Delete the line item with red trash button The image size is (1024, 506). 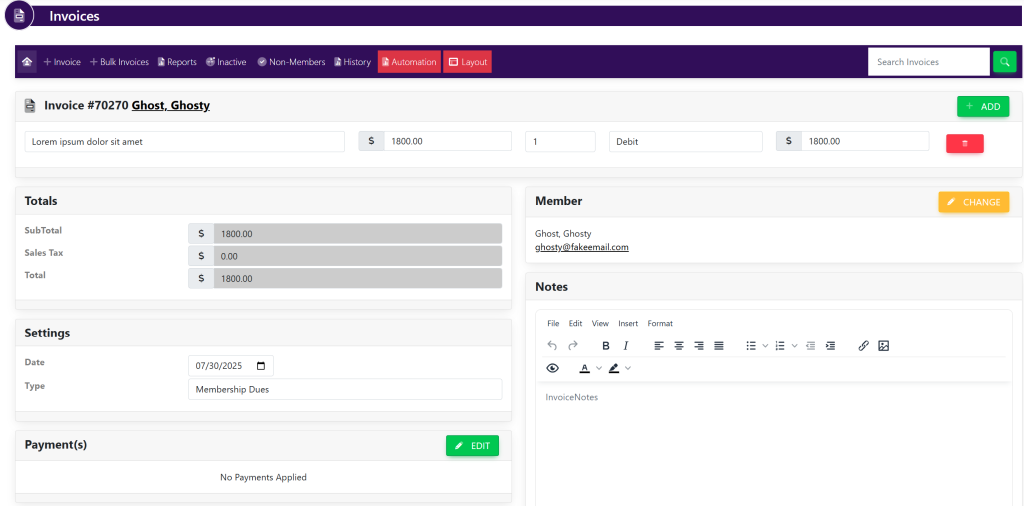tap(964, 143)
